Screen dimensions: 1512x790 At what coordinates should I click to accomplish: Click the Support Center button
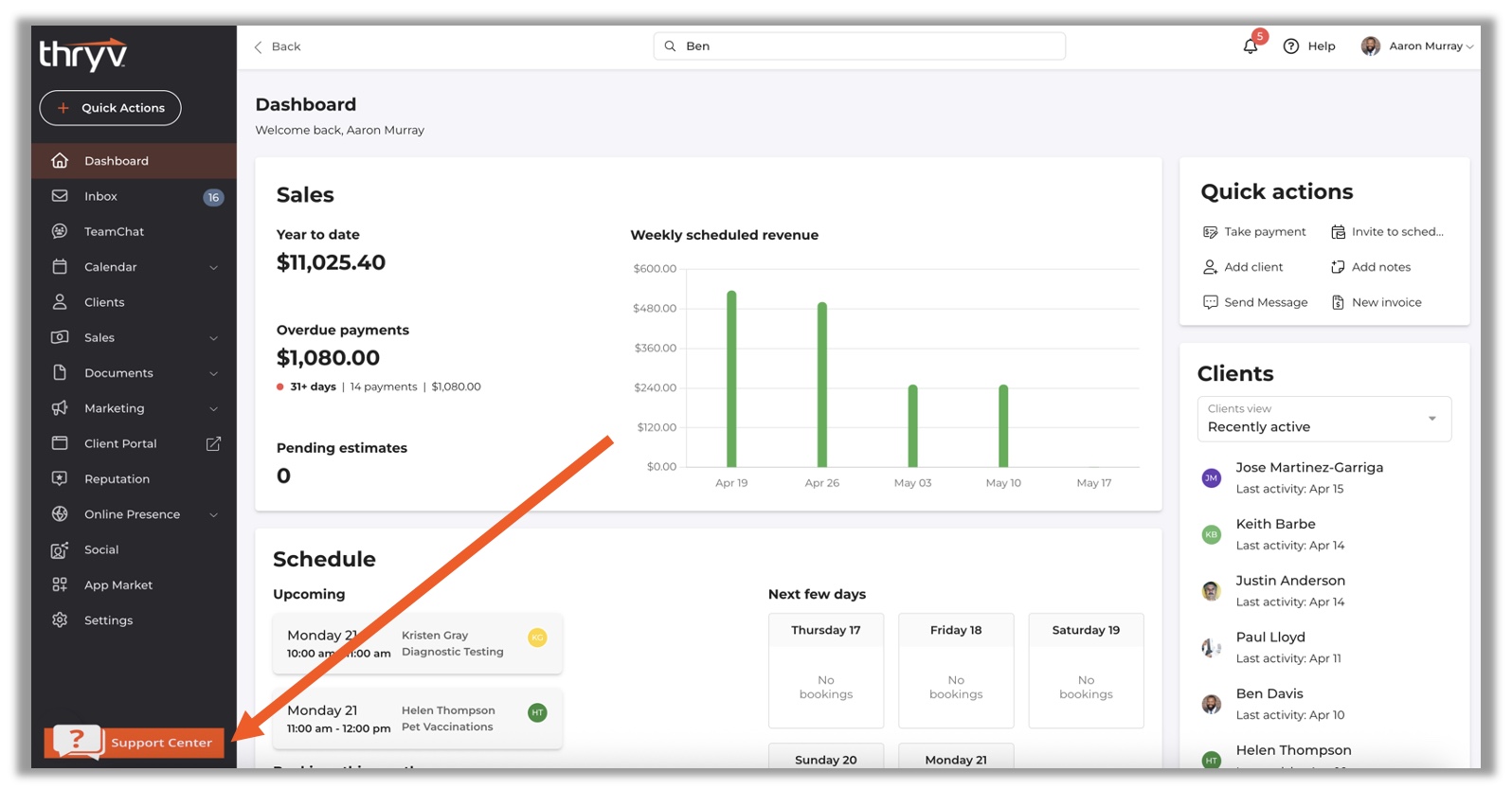click(135, 743)
